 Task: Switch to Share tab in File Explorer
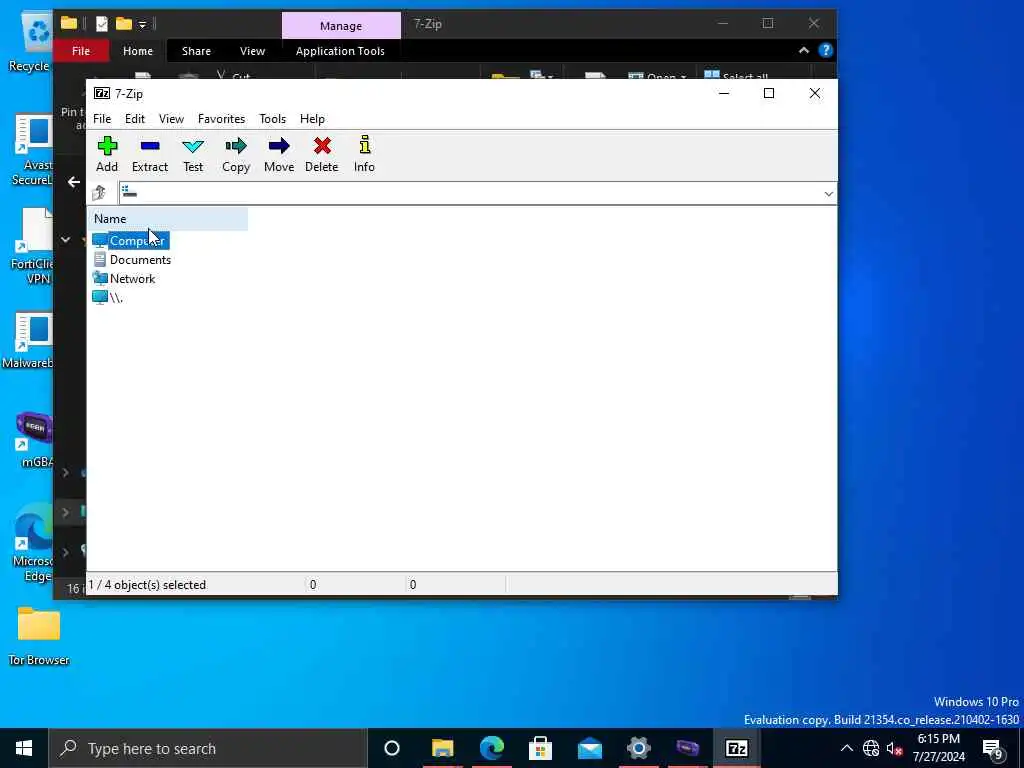[x=196, y=51]
